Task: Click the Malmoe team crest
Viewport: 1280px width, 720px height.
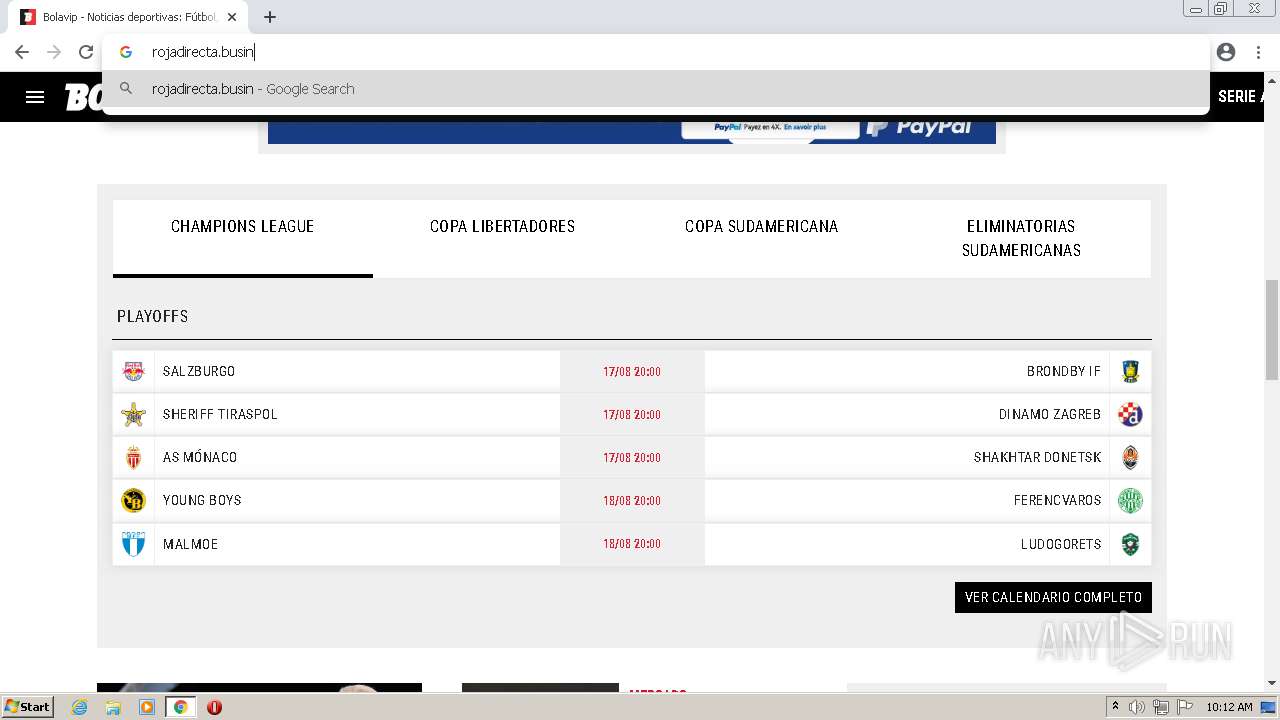Action: tap(133, 544)
